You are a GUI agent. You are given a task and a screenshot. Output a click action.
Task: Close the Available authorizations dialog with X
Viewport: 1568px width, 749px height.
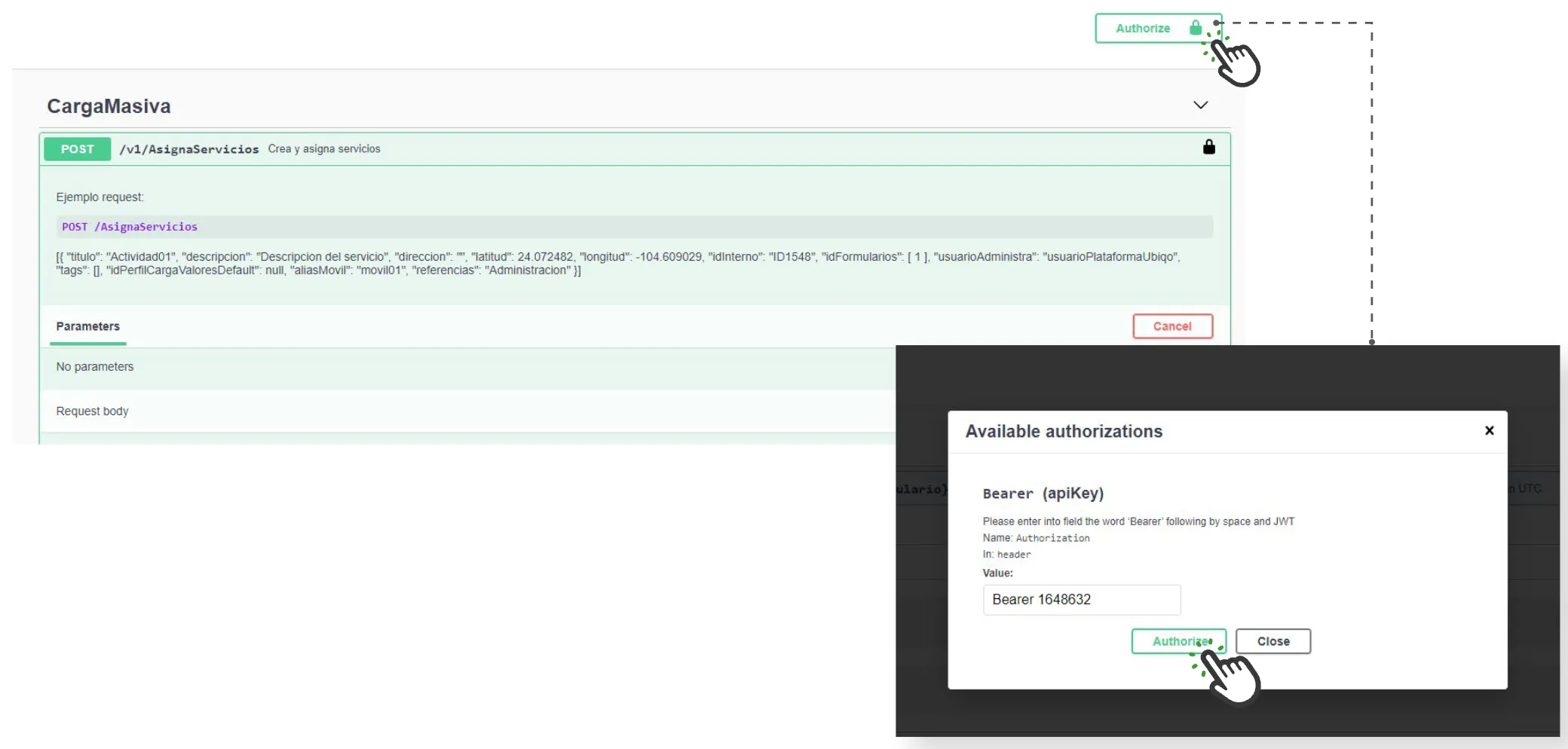(1489, 430)
